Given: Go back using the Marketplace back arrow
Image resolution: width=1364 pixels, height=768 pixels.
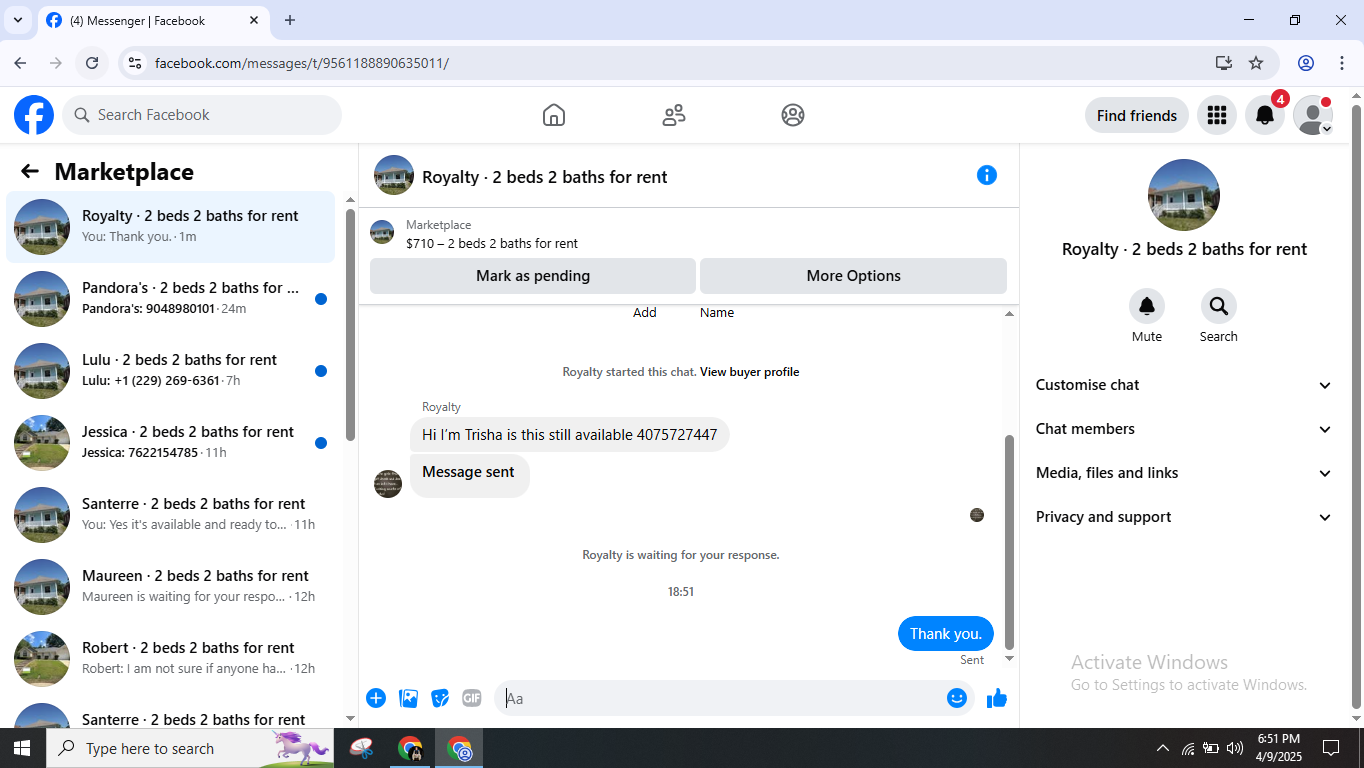Looking at the screenshot, I should coord(30,172).
